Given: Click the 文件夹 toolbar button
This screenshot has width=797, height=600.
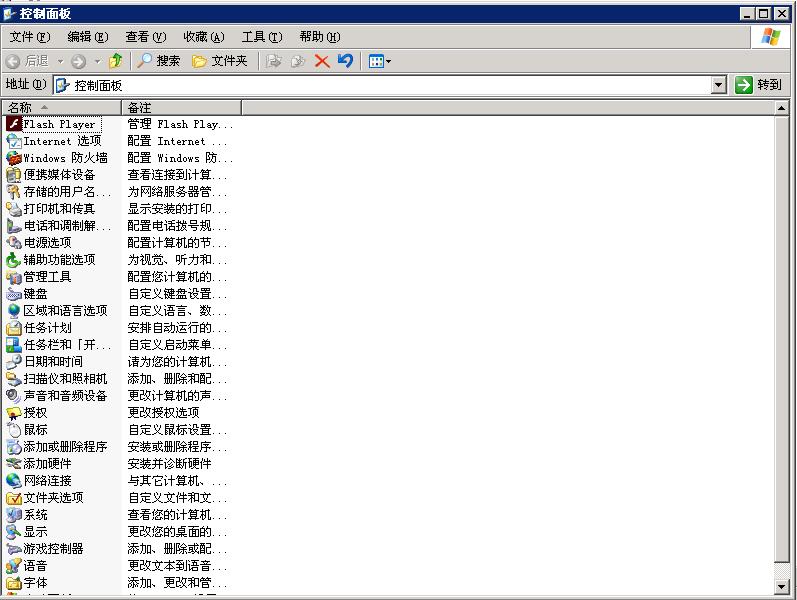Looking at the screenshot, I should click(x=220, y=61).
